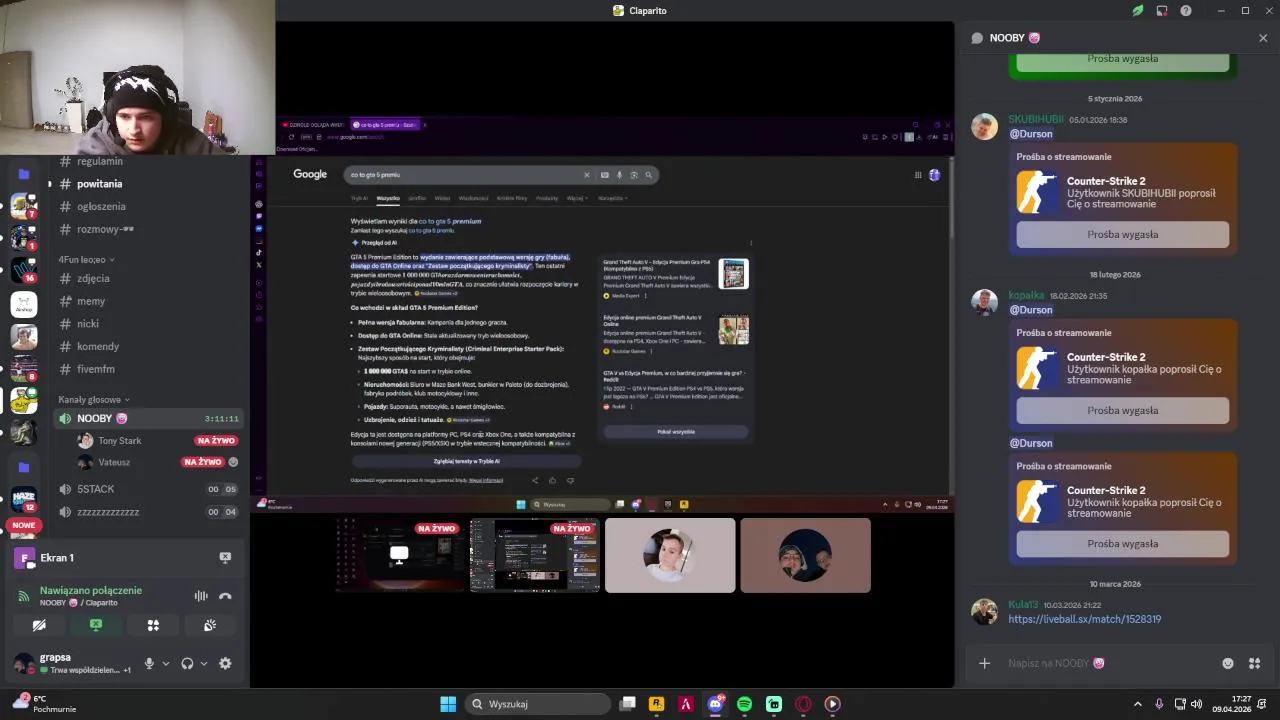Screen dimensions: 1280x720
Task: Open Rockstar Games Launcher from the taskbar
Action: coord(656,704)
